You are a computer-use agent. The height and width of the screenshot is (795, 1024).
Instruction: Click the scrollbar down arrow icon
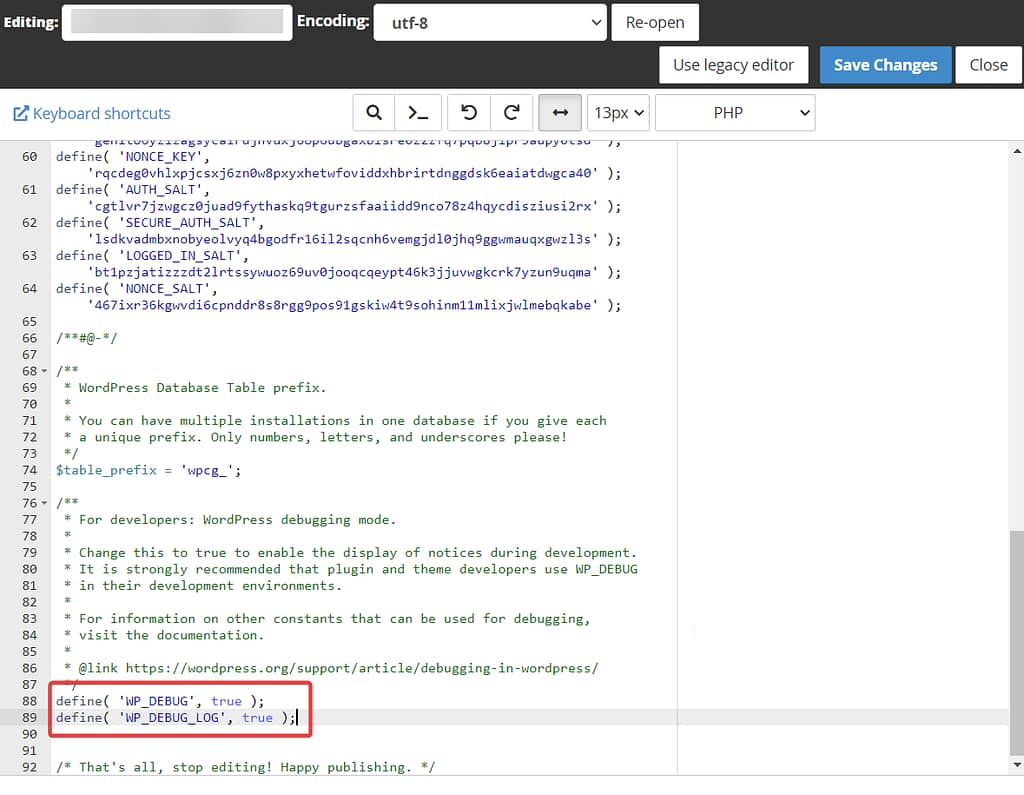click(1015, 763)
